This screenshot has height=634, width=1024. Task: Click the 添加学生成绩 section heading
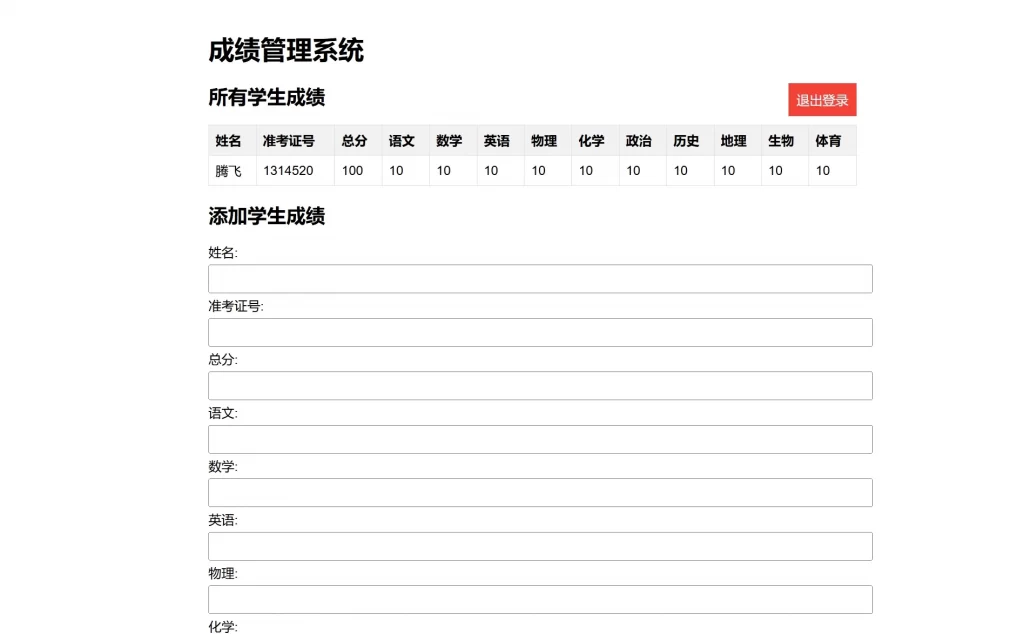tap(264, 217)
